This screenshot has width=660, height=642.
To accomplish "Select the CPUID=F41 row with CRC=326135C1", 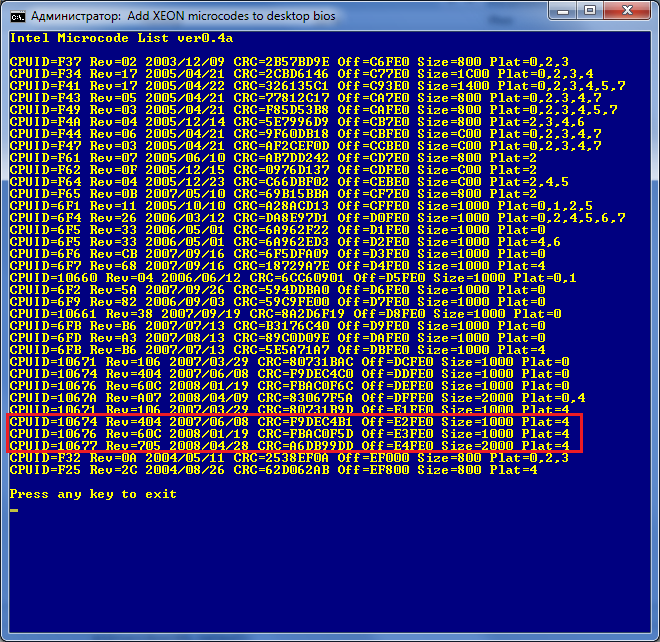I will coord(317,86).
